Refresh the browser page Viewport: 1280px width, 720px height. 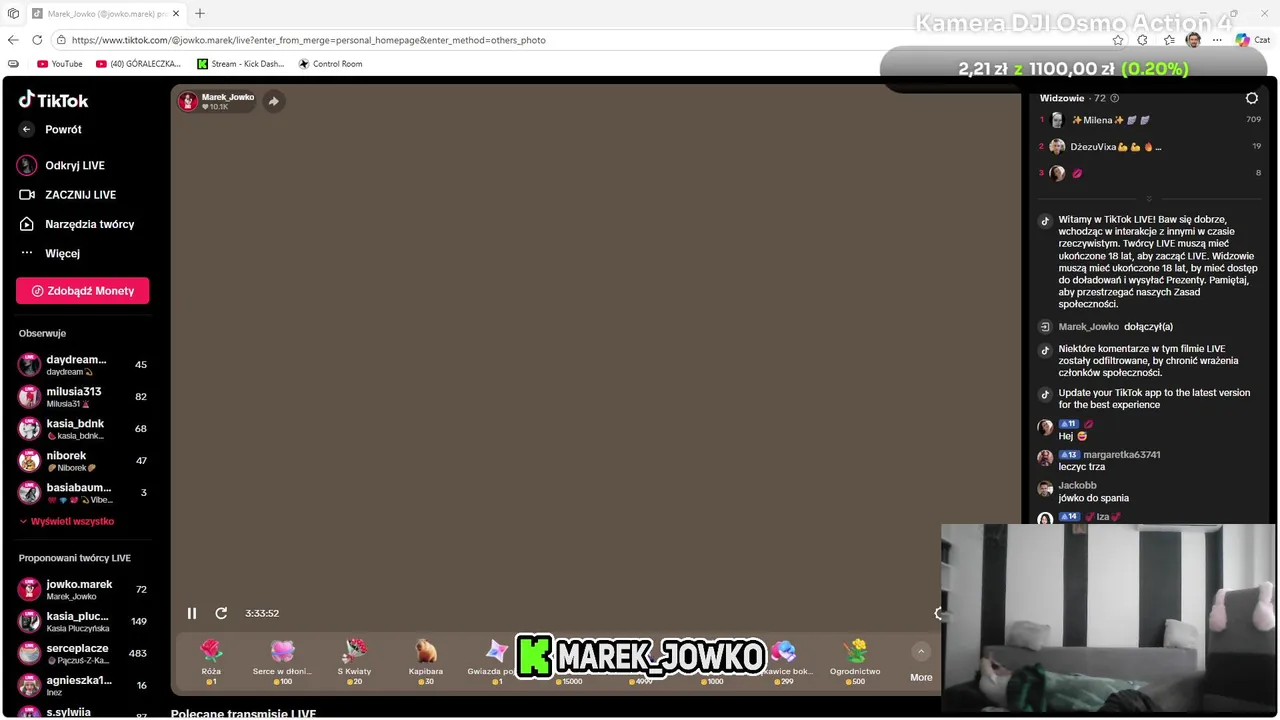click(x=37, y=40)
